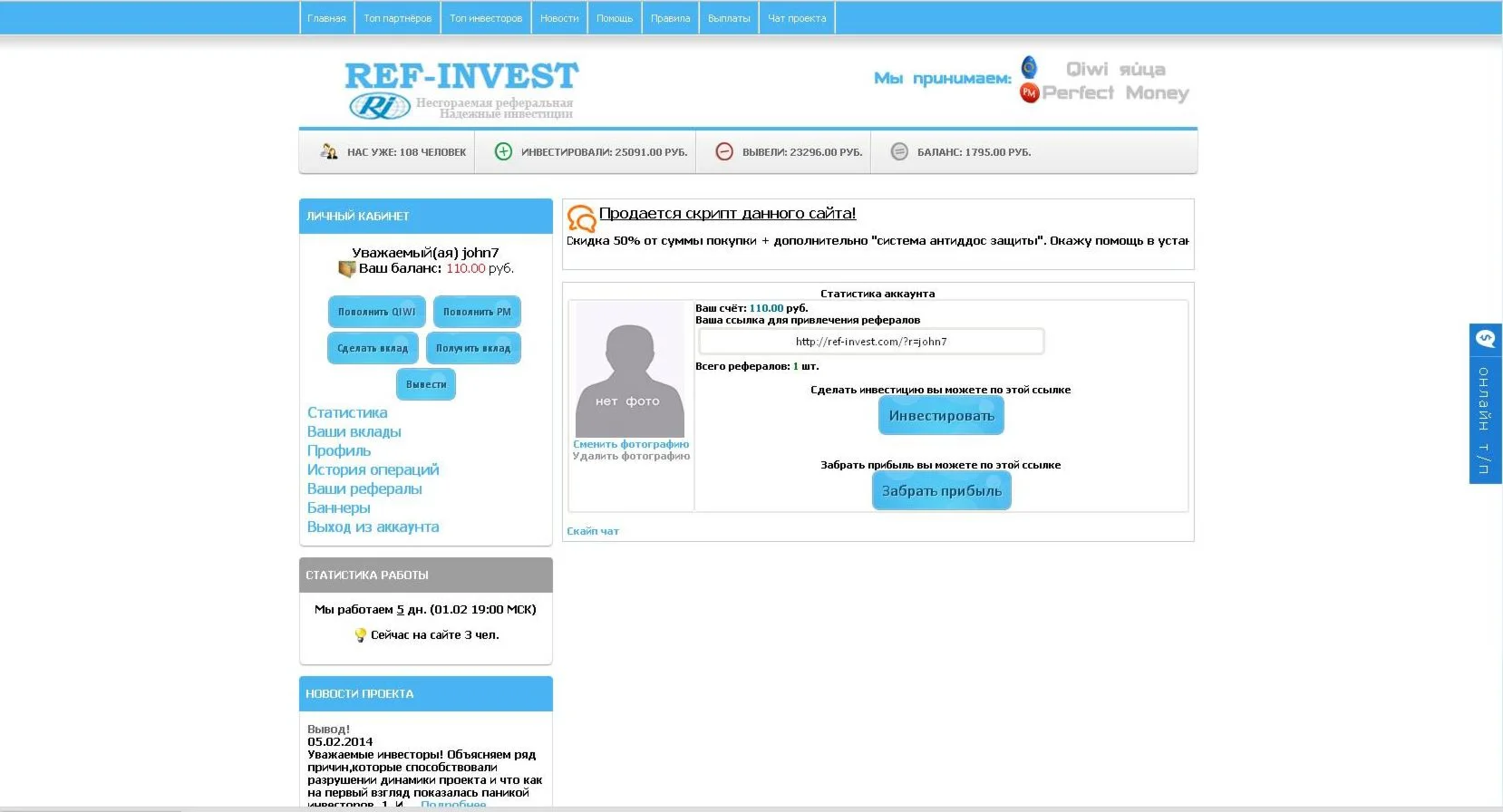
Task: Click Удалить фотографию link
Action: 631,456
